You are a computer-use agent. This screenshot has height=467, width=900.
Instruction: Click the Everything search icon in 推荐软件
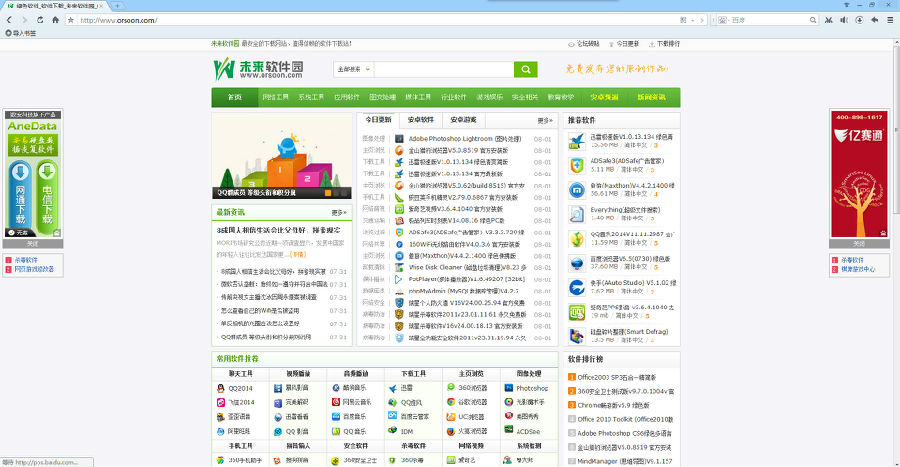click(x=576, y=214)
